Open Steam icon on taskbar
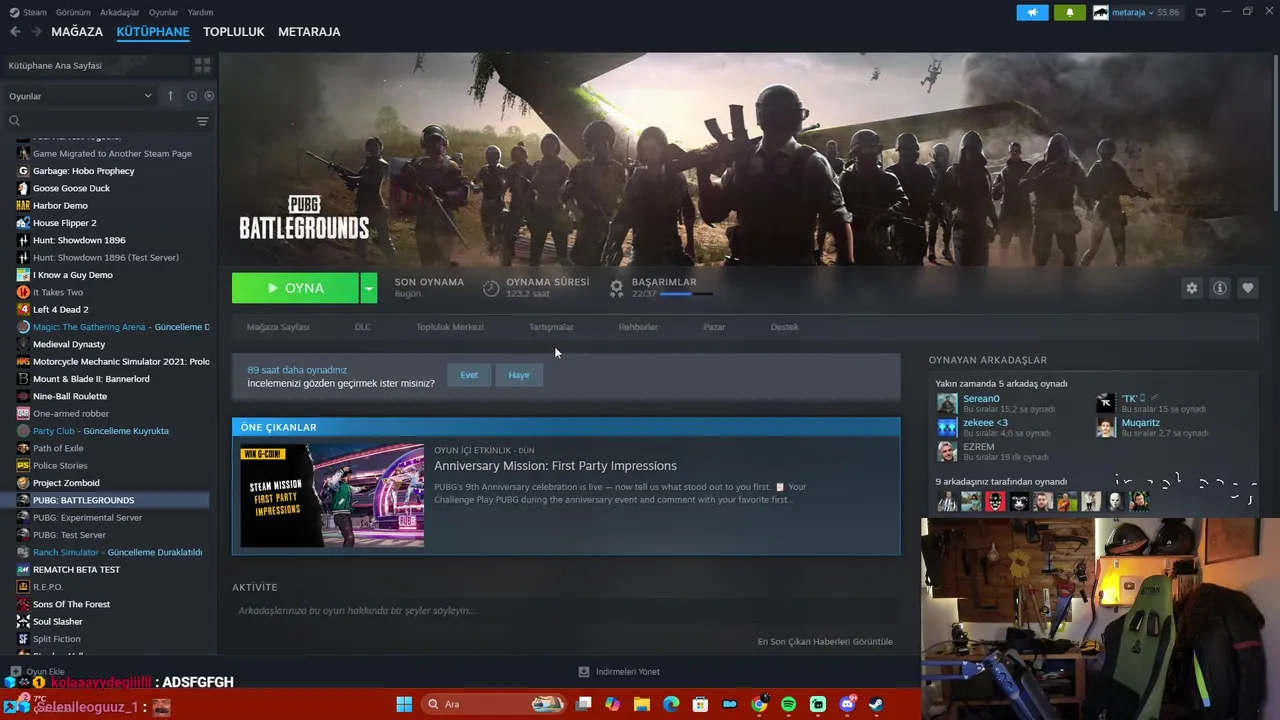This screenshot has width=1280, height=720. 876,704
